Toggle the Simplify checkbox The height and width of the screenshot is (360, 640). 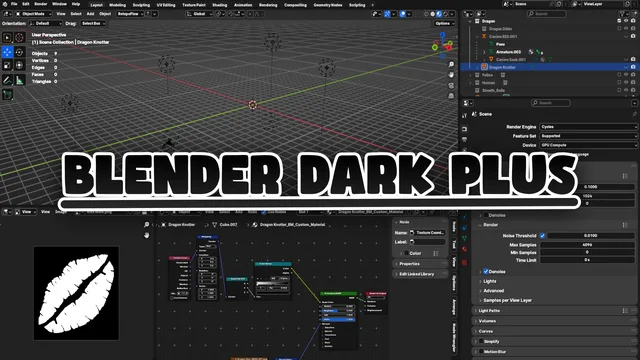(481, 342)
